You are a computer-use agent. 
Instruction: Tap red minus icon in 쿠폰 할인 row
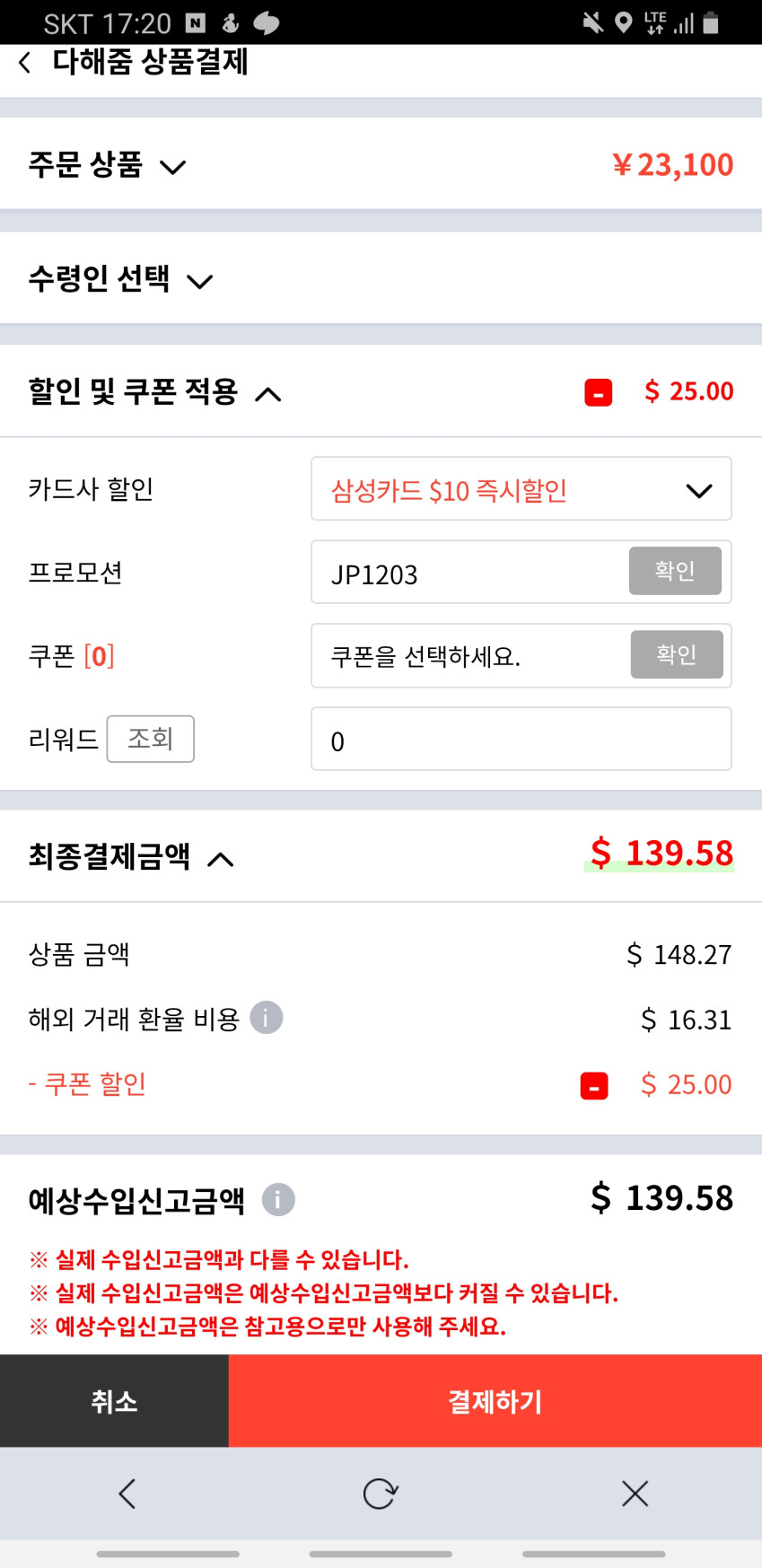pyautogui.click(x=594, y=1086)
